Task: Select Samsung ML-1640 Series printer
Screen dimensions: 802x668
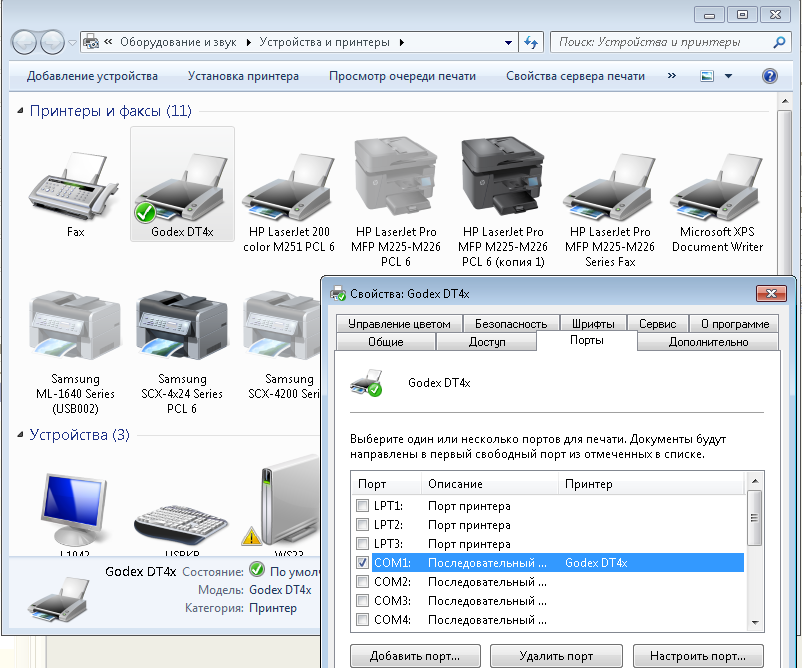Action: coord(75,325)
